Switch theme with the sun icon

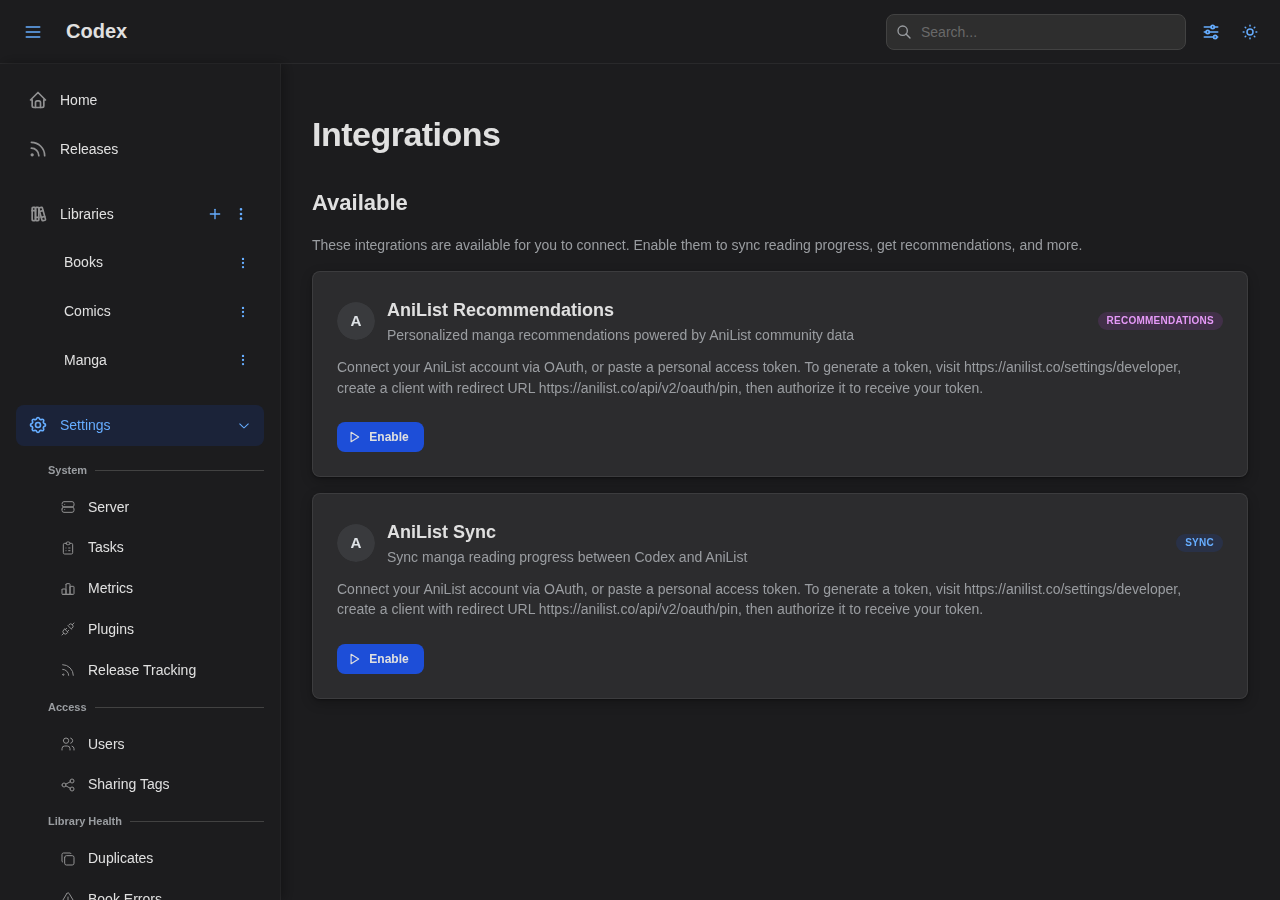(x=1250, y=32)
